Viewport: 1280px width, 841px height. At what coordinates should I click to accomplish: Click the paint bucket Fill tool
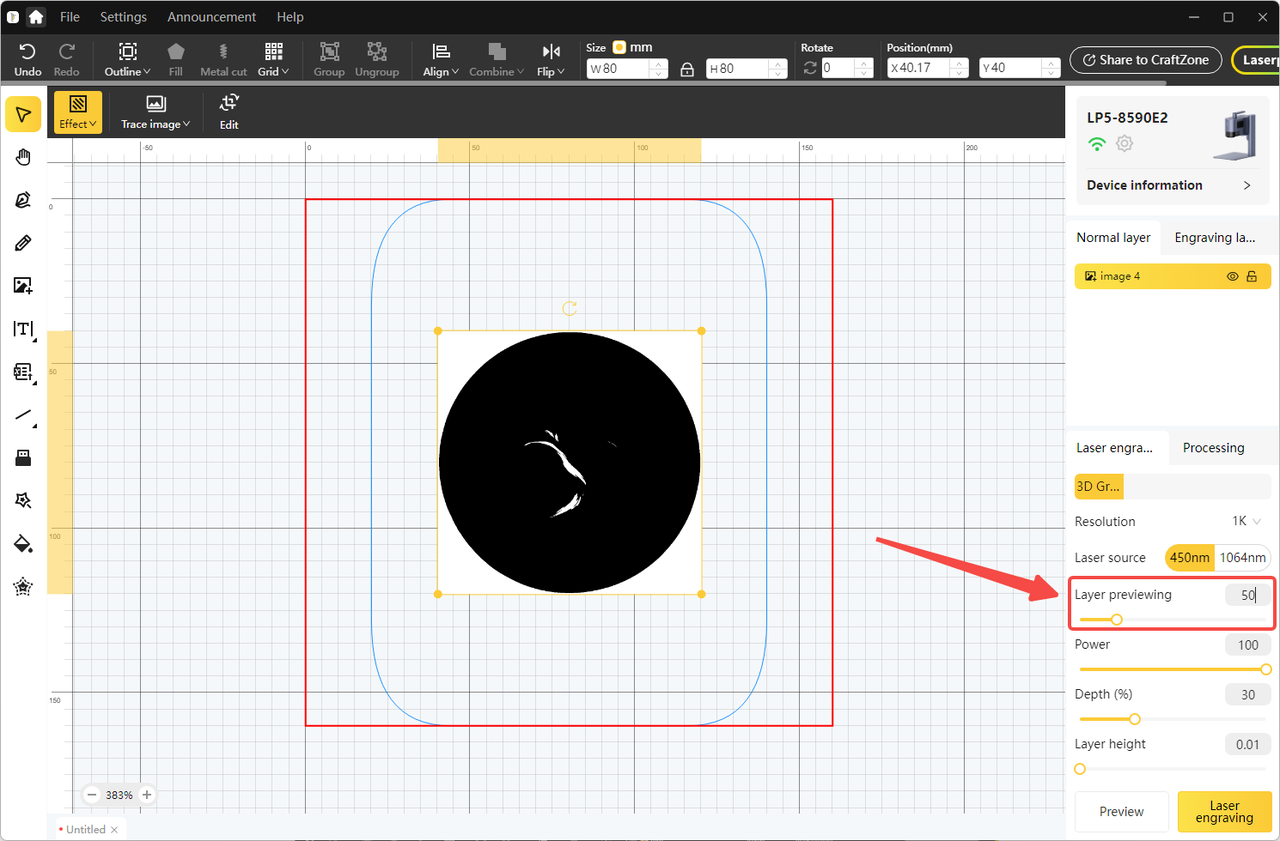tap(23, 543)
